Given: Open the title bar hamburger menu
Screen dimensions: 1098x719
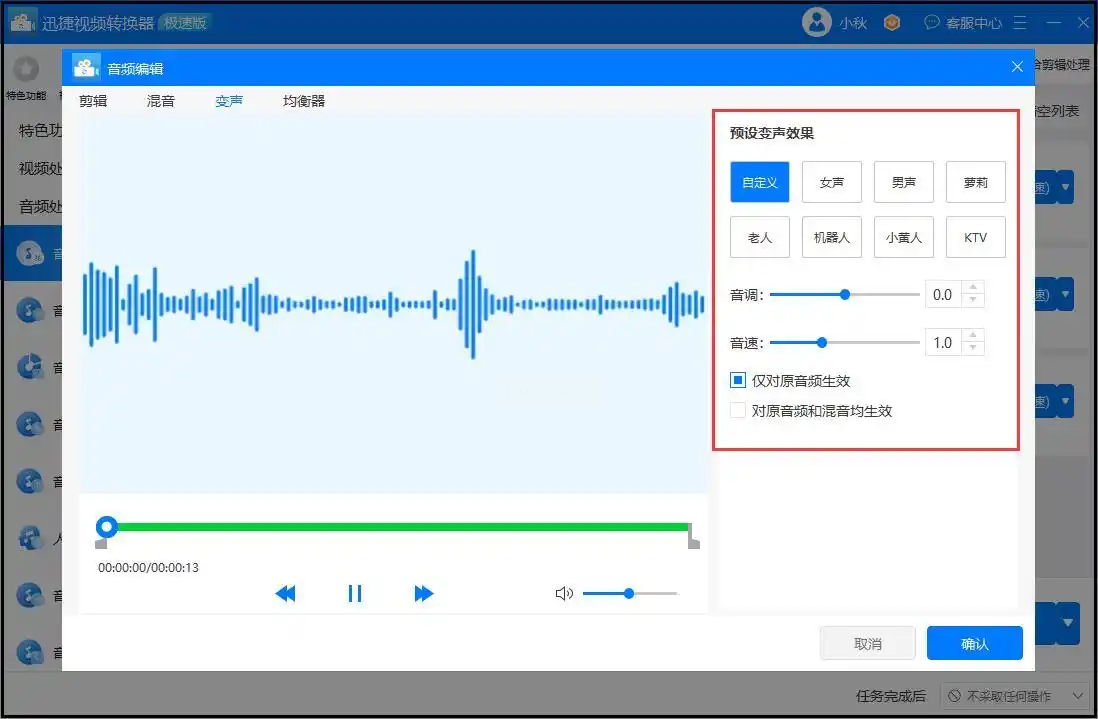Looking at the screenshot, I should pos(1021,22).
